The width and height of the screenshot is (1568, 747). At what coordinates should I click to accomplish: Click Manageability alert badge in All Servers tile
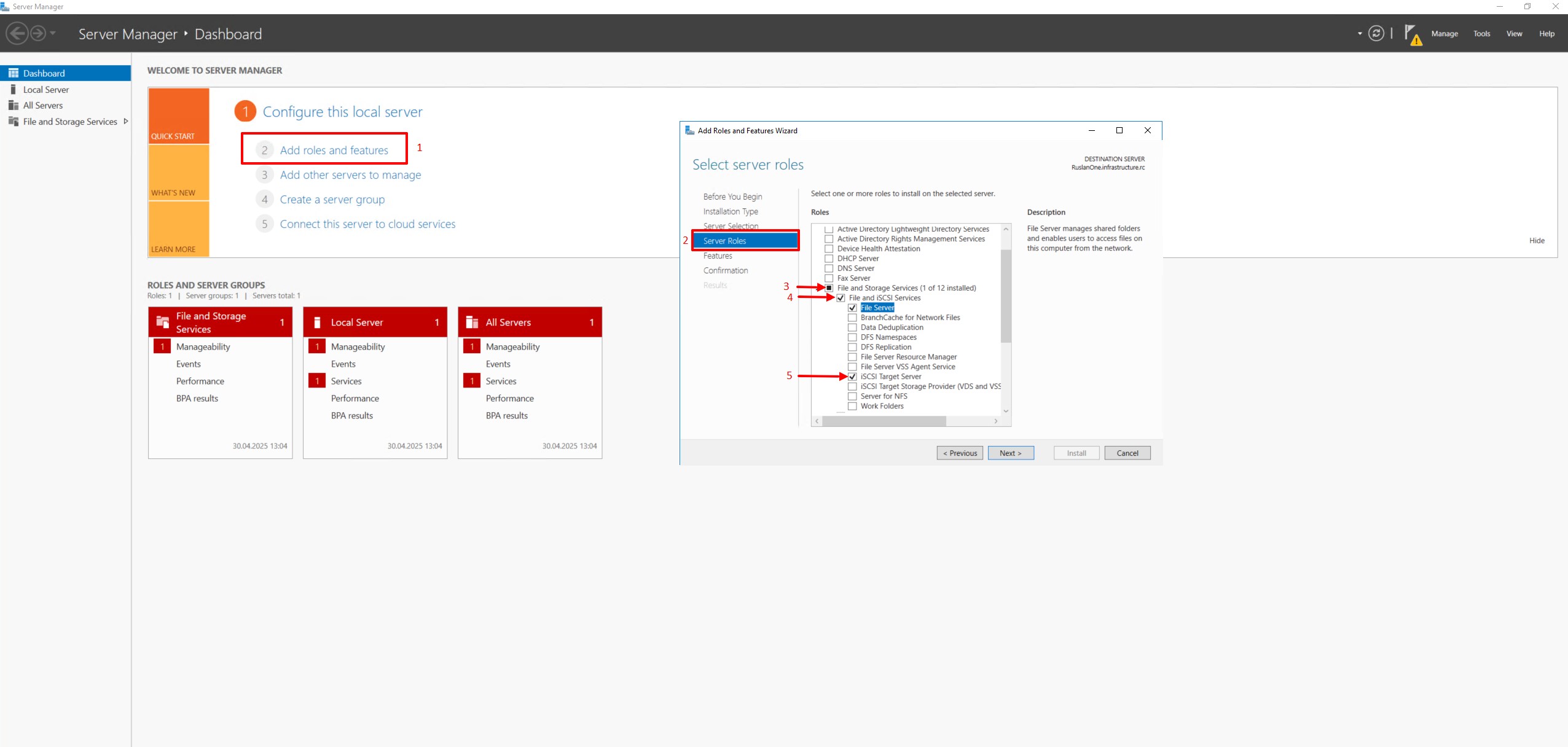click(472, 346)
